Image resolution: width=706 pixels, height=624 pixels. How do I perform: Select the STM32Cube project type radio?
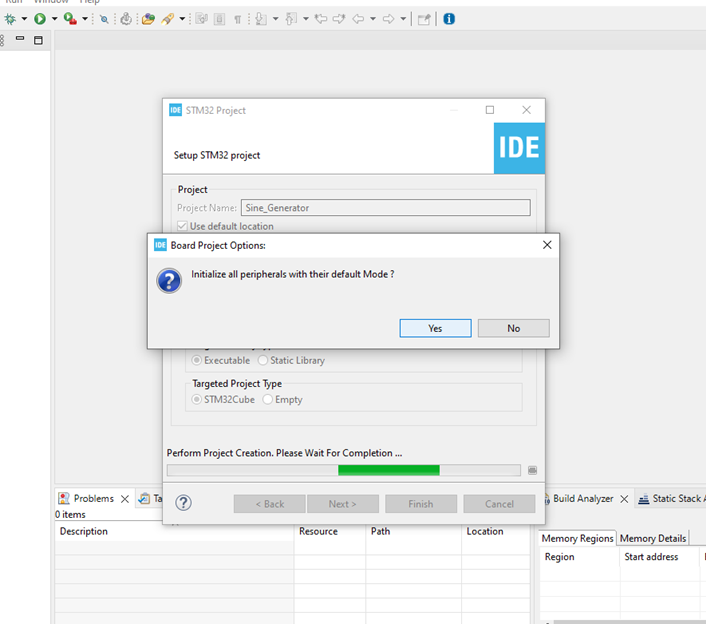197,399
